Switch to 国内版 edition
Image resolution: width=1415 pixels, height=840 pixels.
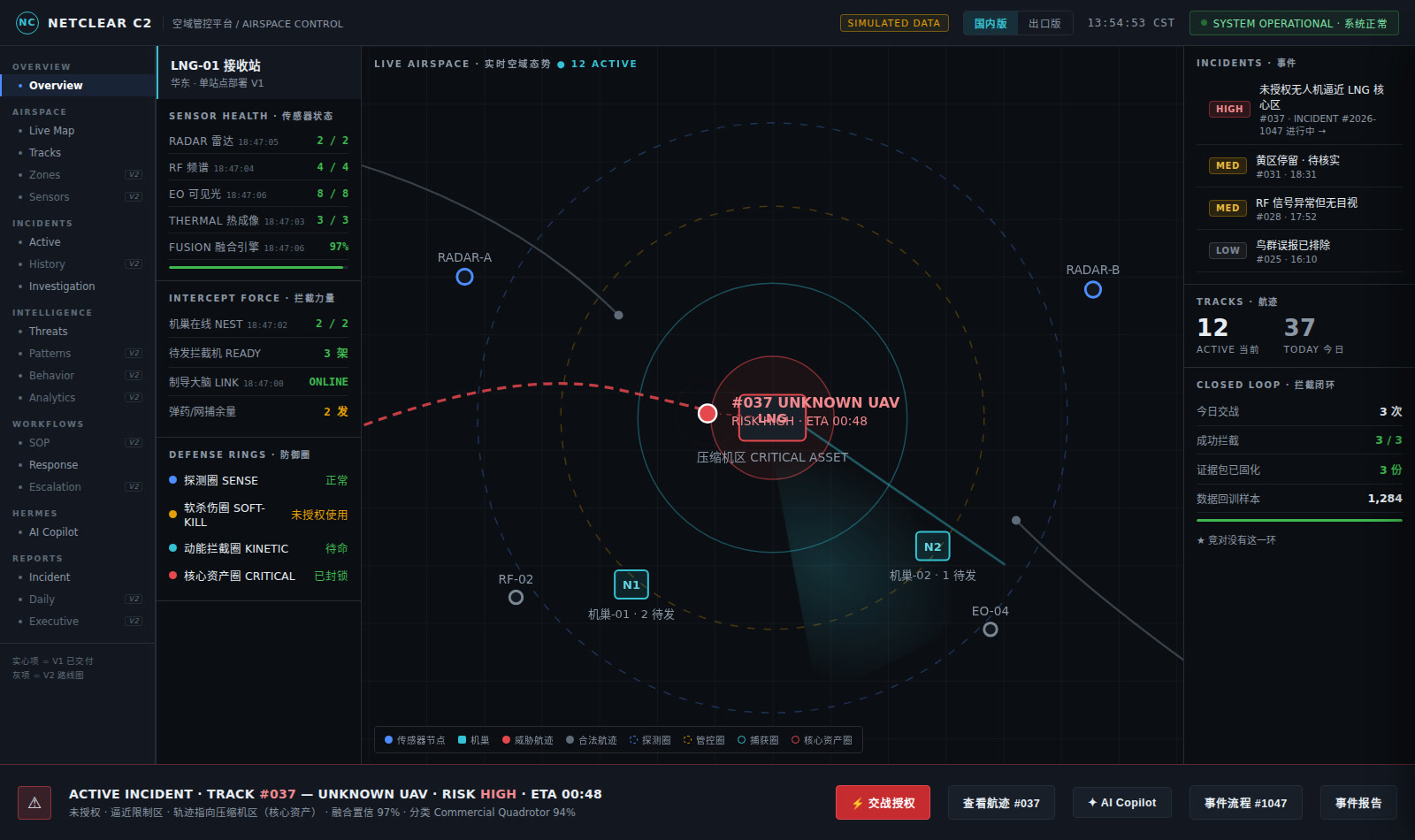(990, 23)
